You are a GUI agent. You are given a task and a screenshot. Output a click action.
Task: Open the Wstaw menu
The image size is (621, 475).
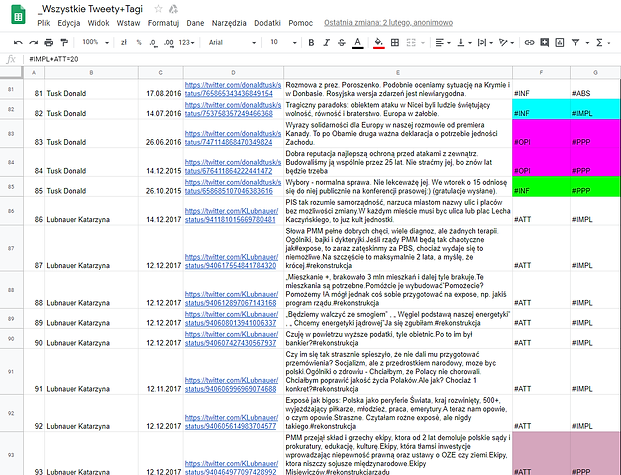point(128,23)
